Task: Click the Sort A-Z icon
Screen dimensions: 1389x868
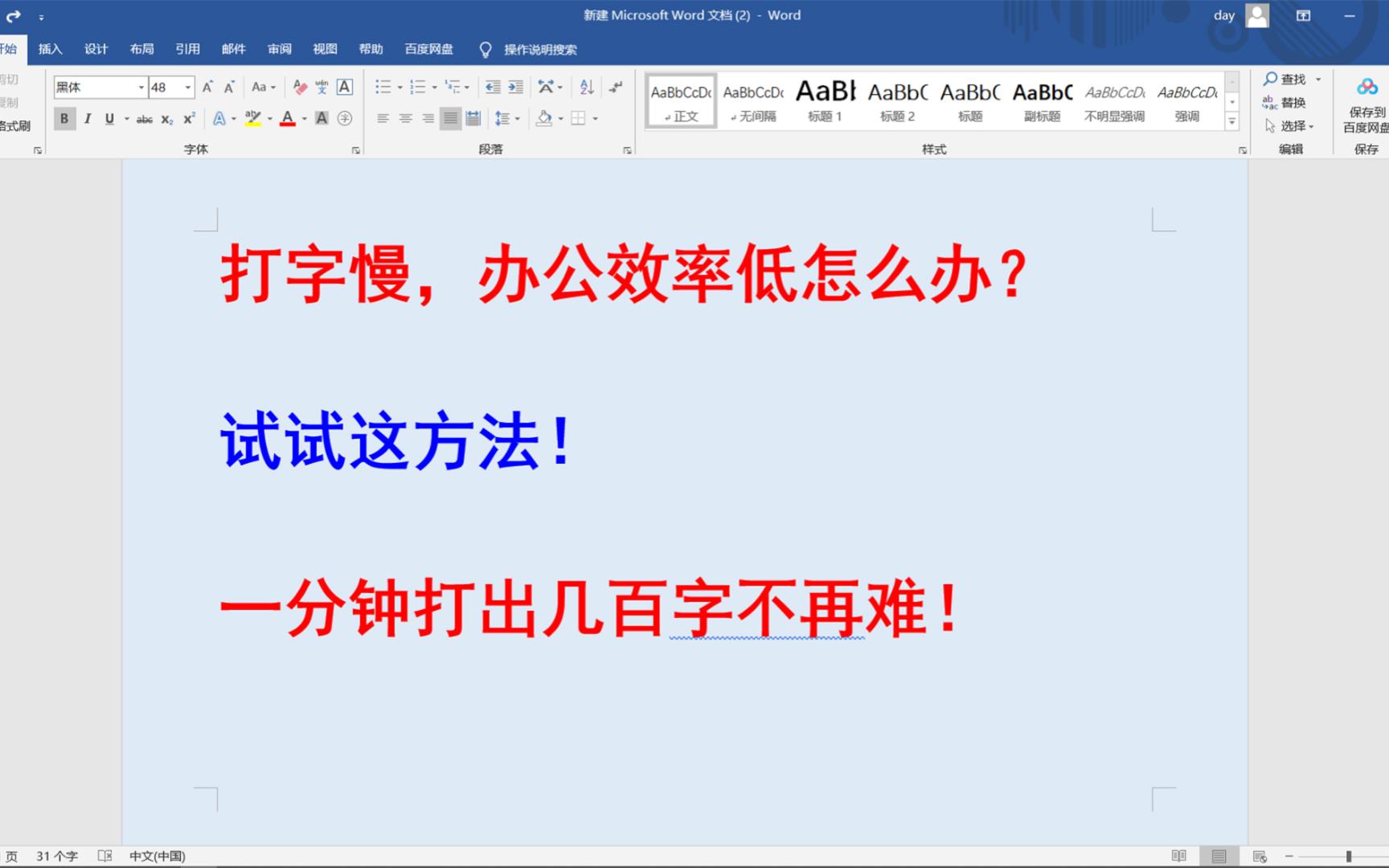Action: click(x=586, y=87)
